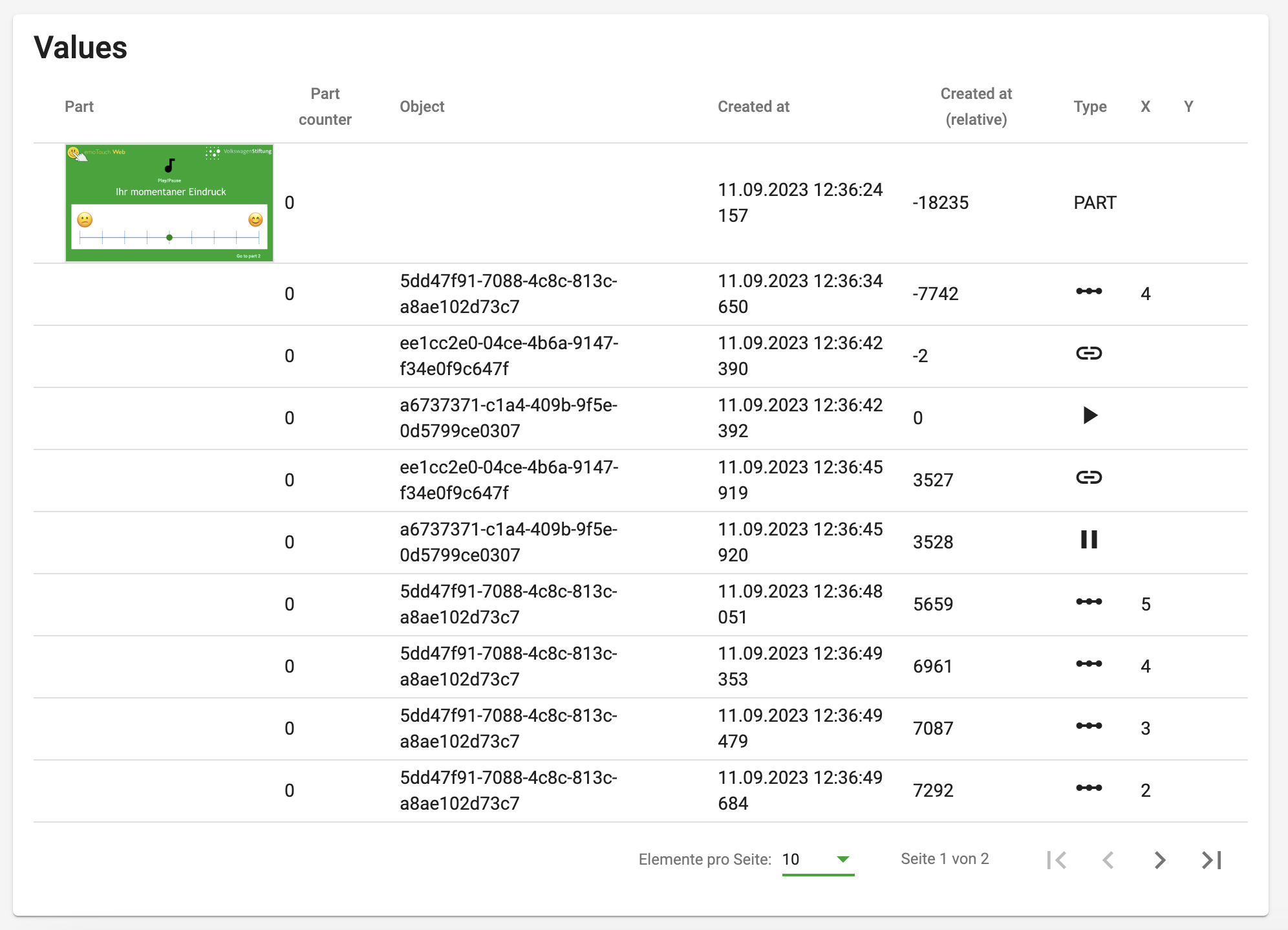Click the relative time value 7292
Viewport: 1288px width, 930px height.
(x=933, y=791)
